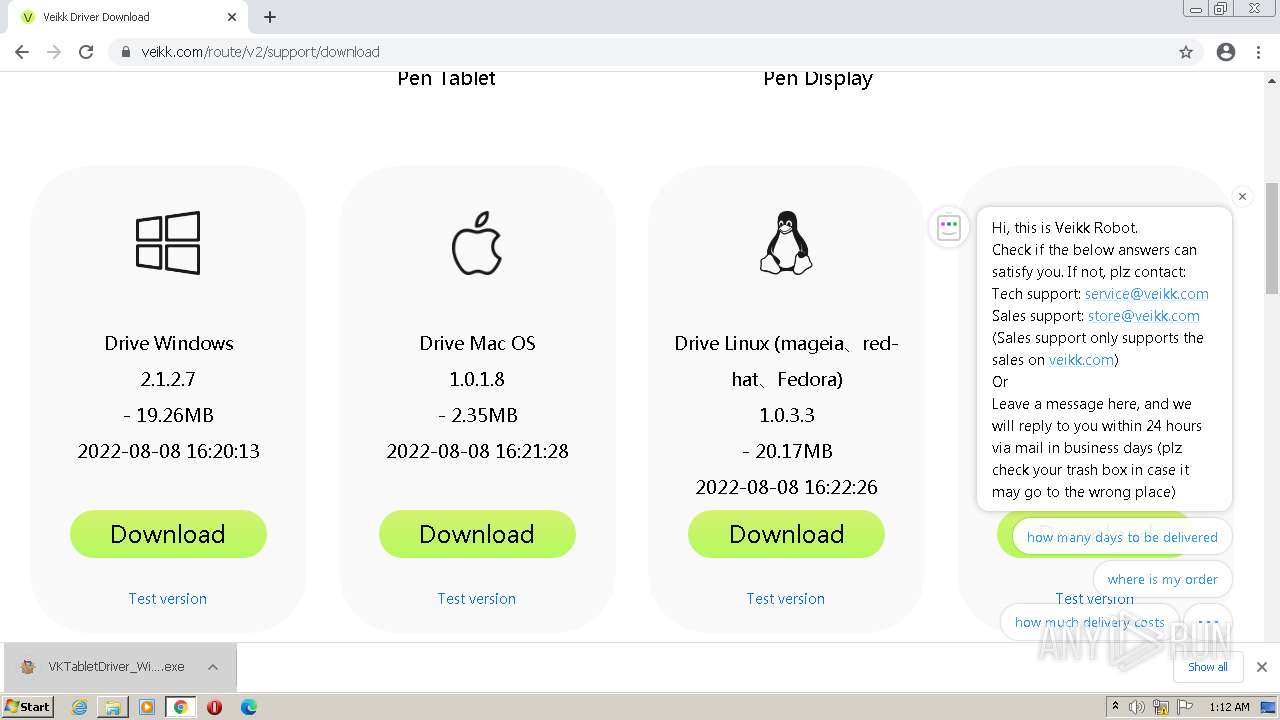Image resolution: width=1280 pixels, height=720 pixels.
Task: Click the download file icon in downloads bar
Action: [x=28, y=667]
